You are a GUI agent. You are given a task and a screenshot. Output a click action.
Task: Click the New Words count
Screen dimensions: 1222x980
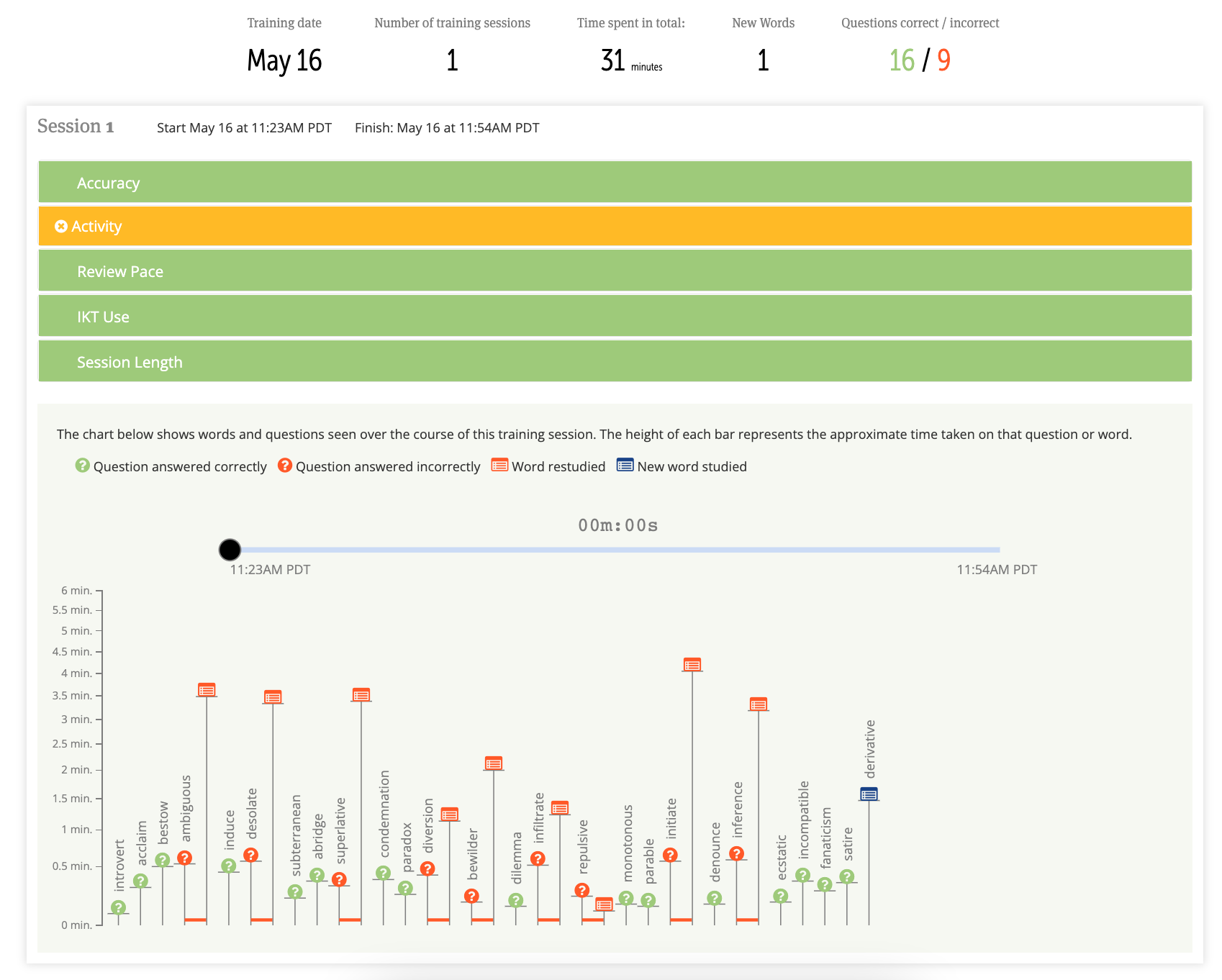(x=763, y=60)
